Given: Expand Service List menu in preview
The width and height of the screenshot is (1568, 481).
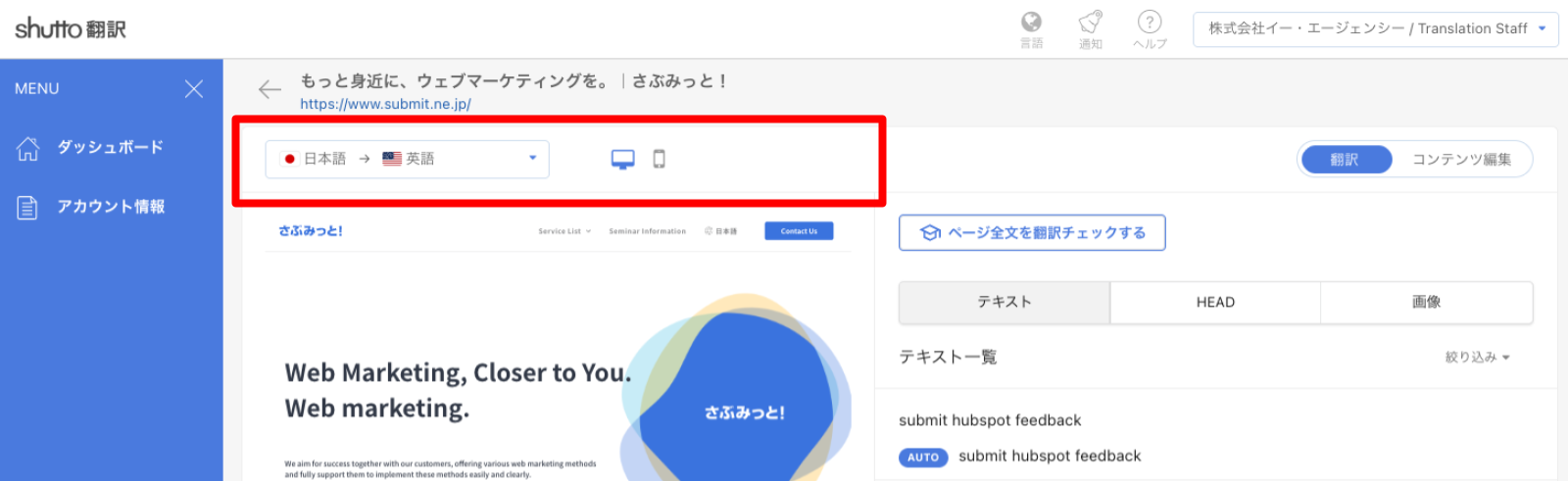Looking at the screenshot, I should [x=564, y=231].
